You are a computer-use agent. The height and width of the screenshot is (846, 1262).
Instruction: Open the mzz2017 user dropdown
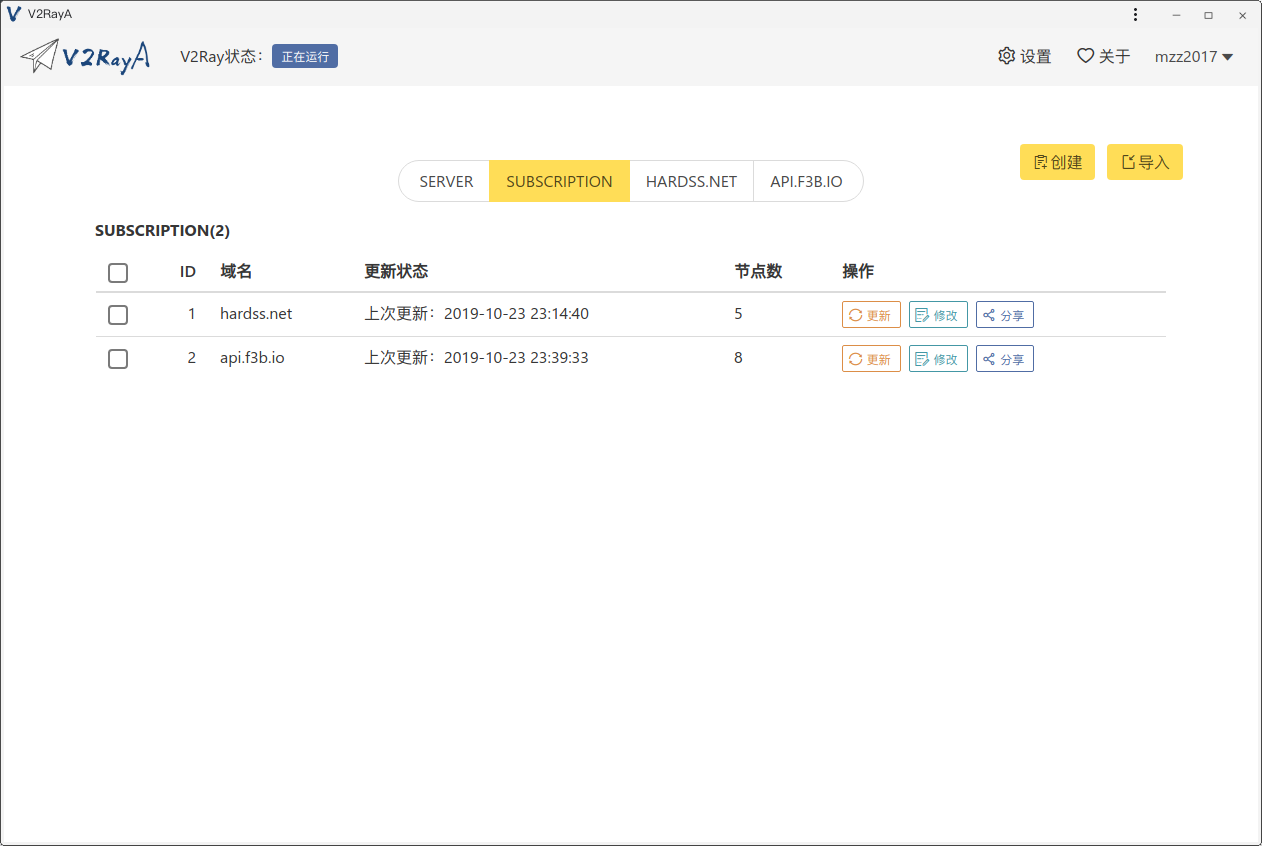(1194, 57)
